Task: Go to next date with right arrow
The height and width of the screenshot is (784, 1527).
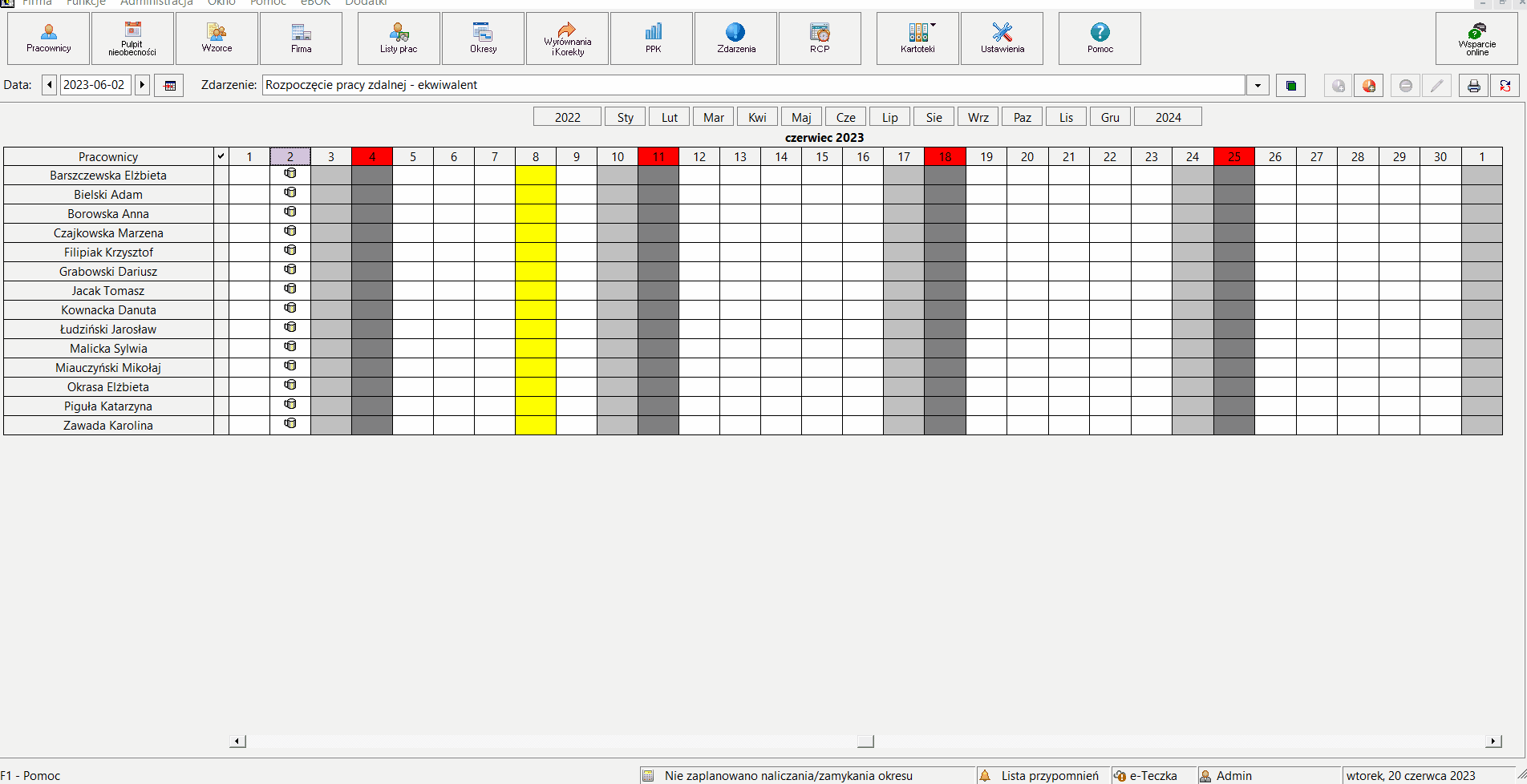Action: [142, 85]
